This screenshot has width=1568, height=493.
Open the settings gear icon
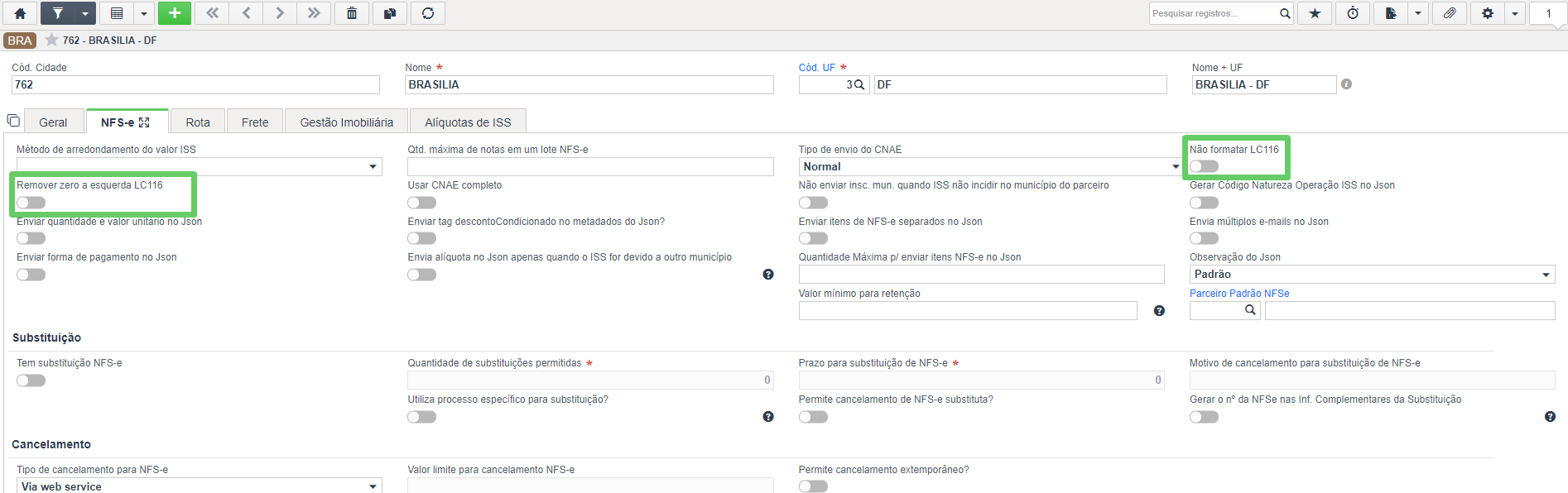tap(1488, 13)
